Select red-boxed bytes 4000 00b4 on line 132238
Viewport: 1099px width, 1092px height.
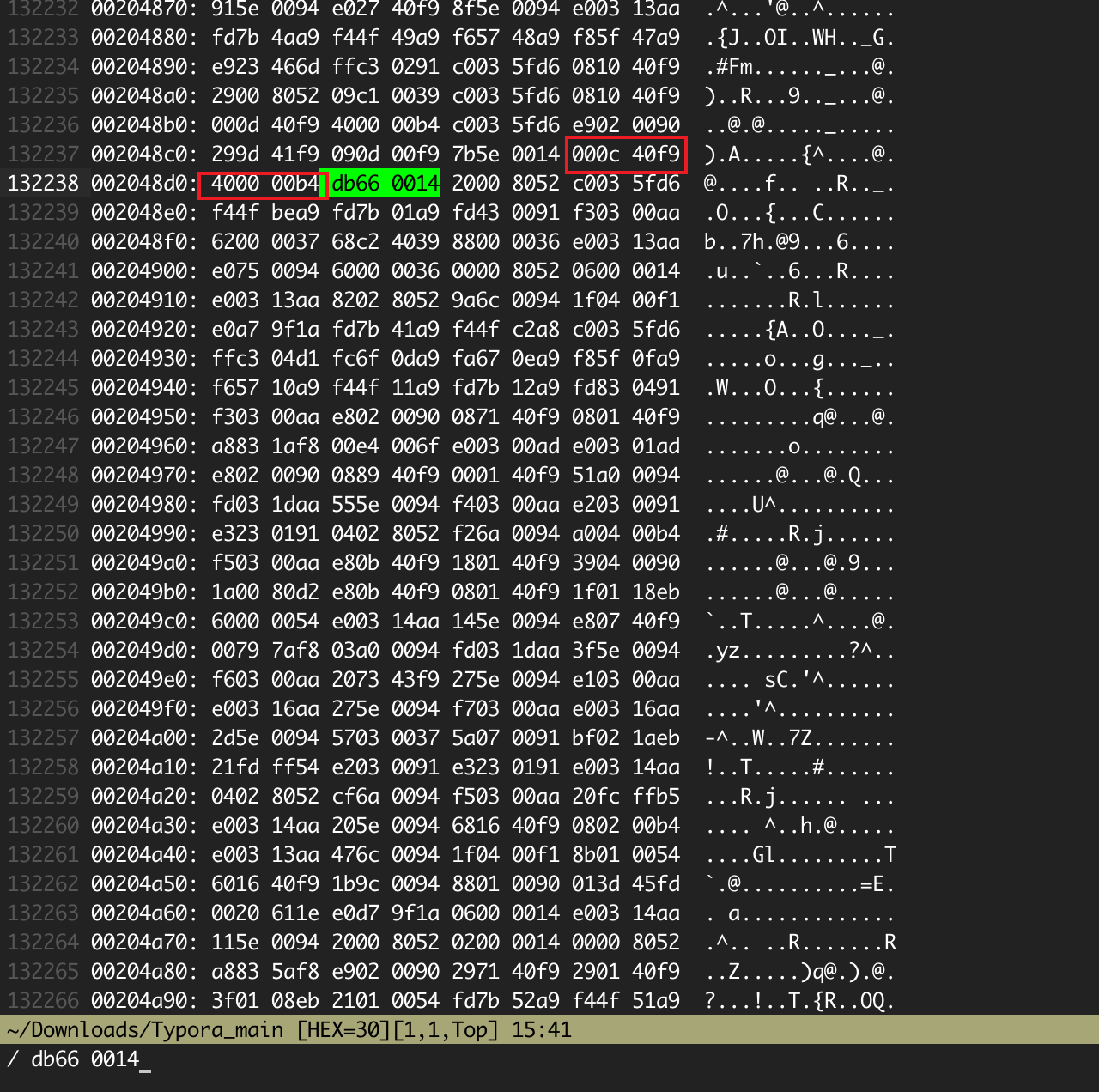click(x=264, y=184)
